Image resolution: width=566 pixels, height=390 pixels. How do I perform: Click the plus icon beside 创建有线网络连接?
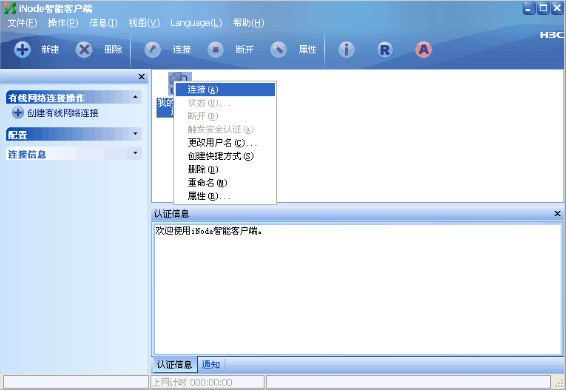click(x=18, y=113)
